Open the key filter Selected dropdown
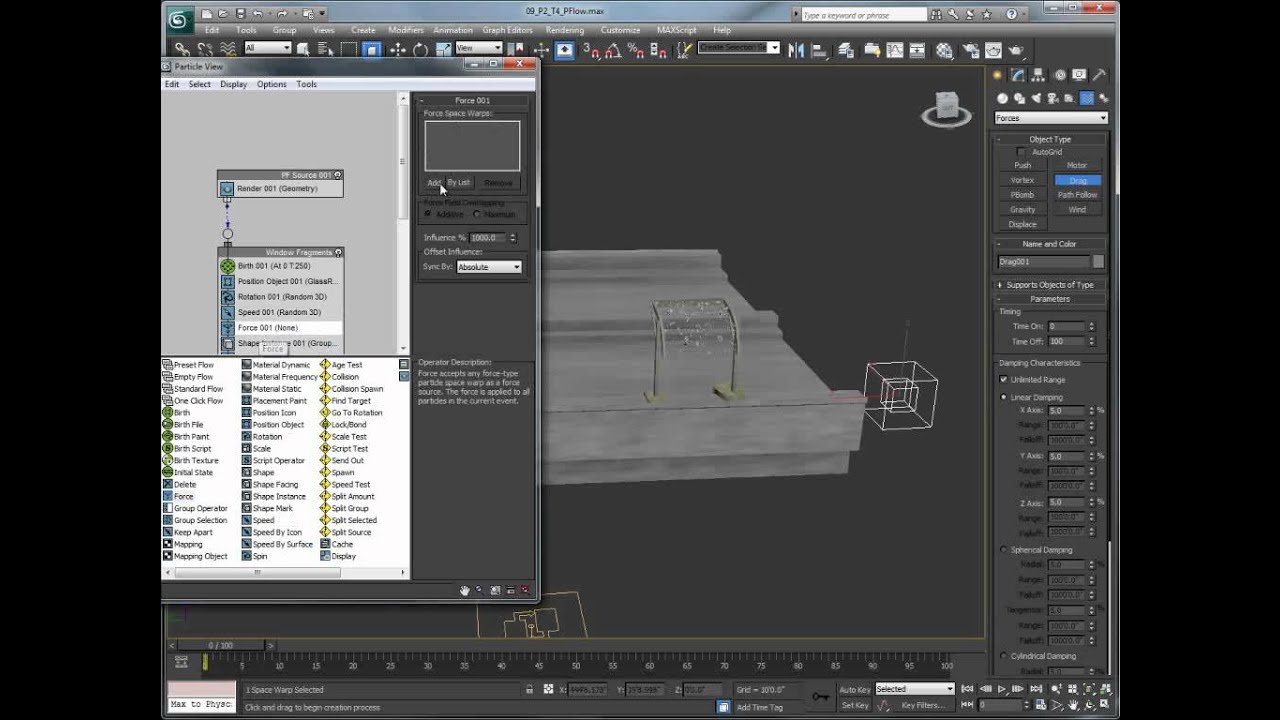This screenshot has width=1280, height=720. pyautogui.click(x=915, y=689)
